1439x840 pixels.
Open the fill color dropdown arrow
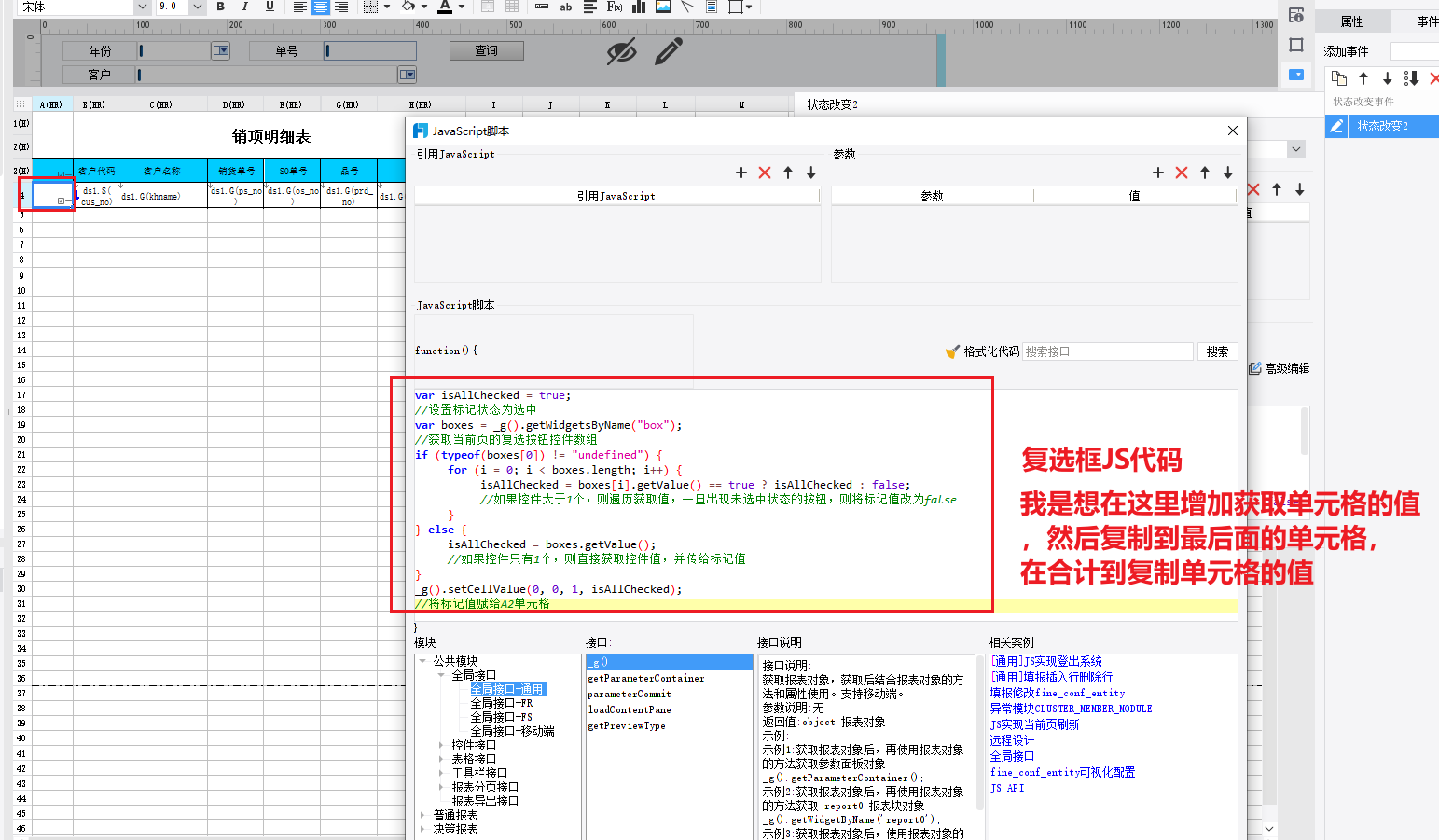coord(424,7)
